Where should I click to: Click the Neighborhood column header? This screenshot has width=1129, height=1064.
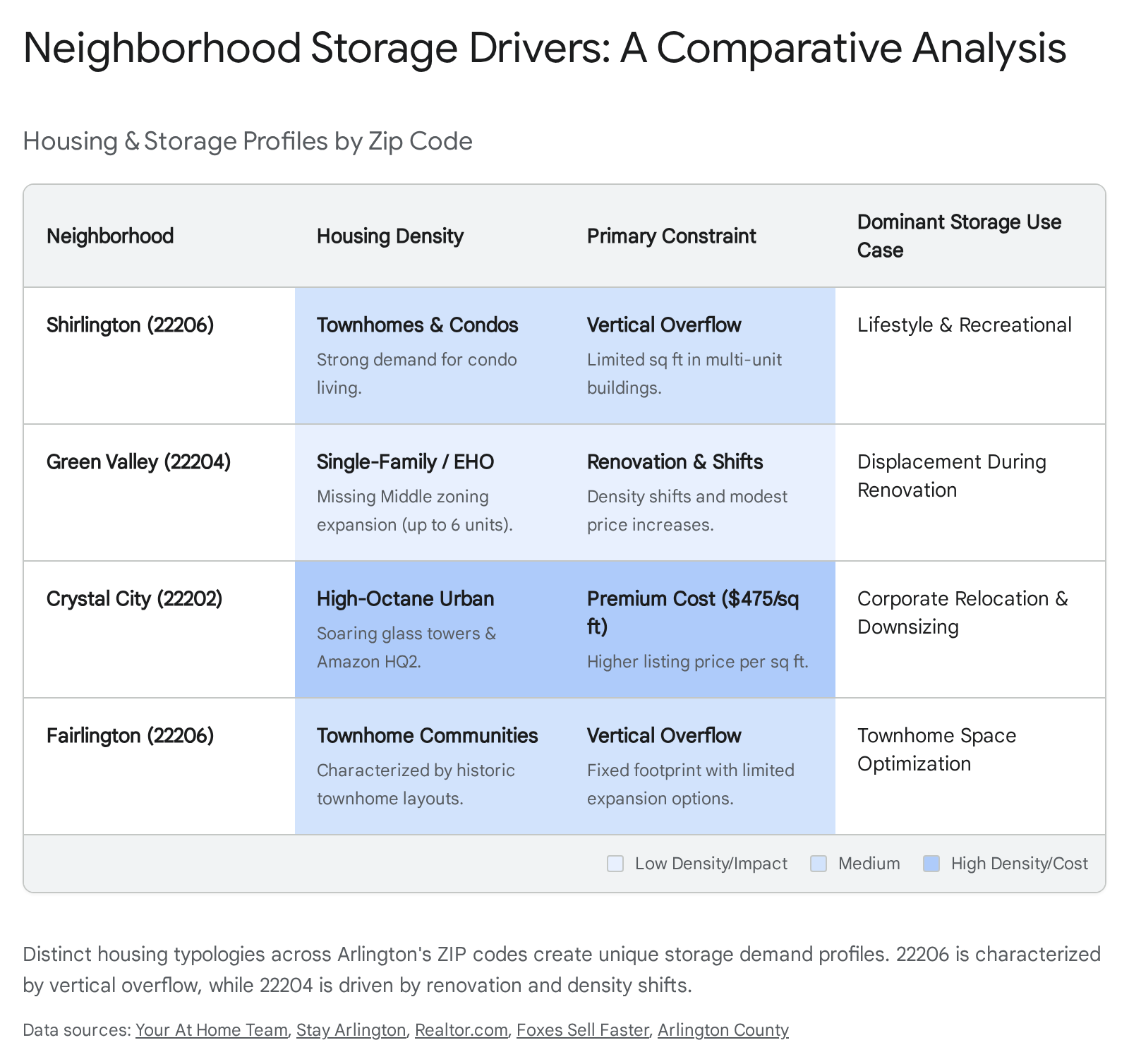[110, 236]
